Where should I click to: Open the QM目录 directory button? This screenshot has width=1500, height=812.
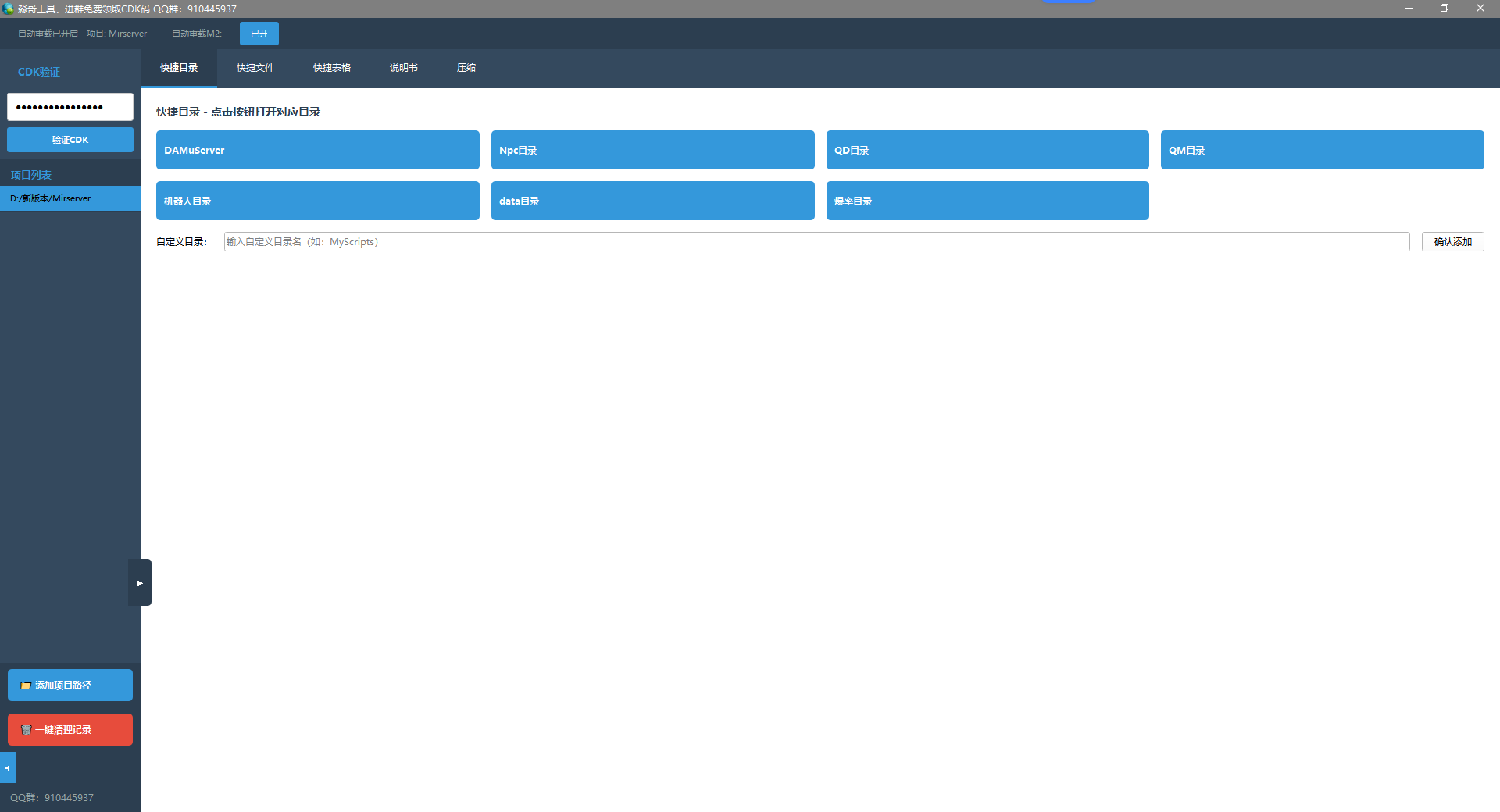(1322, 150)
